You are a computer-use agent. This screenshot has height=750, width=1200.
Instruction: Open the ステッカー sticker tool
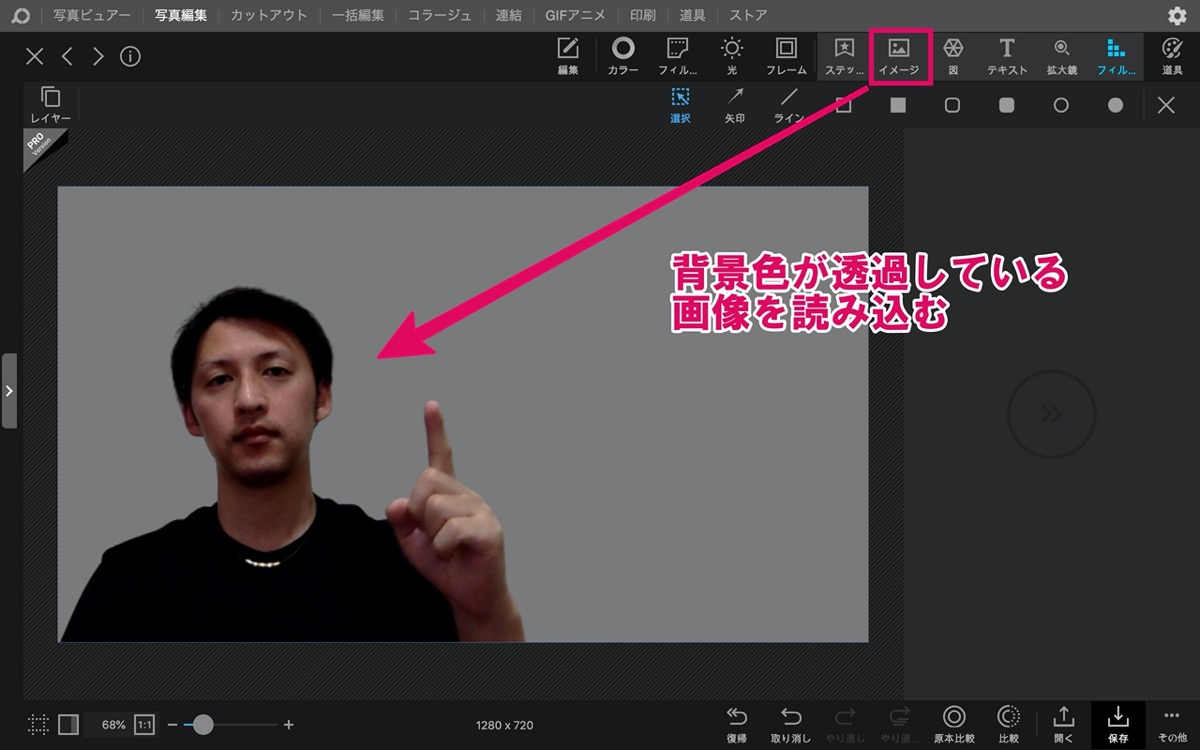coord(844,57)
